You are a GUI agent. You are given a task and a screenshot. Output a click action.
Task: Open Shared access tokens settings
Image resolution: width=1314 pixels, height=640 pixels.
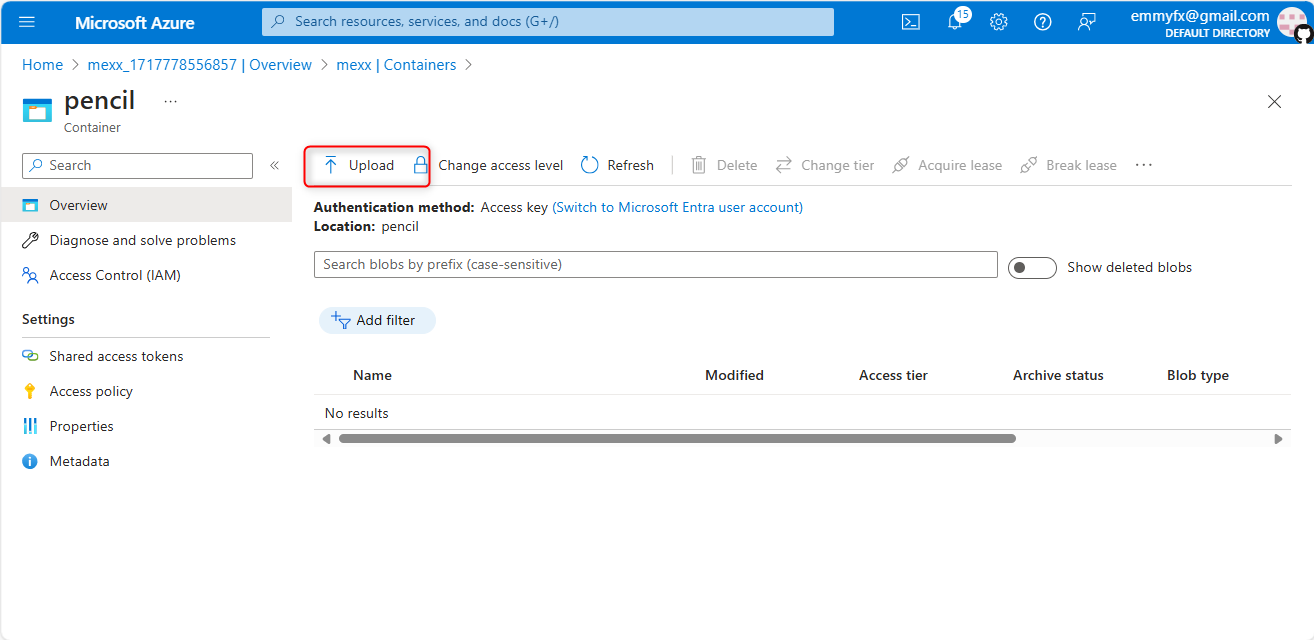click(116, 356)
